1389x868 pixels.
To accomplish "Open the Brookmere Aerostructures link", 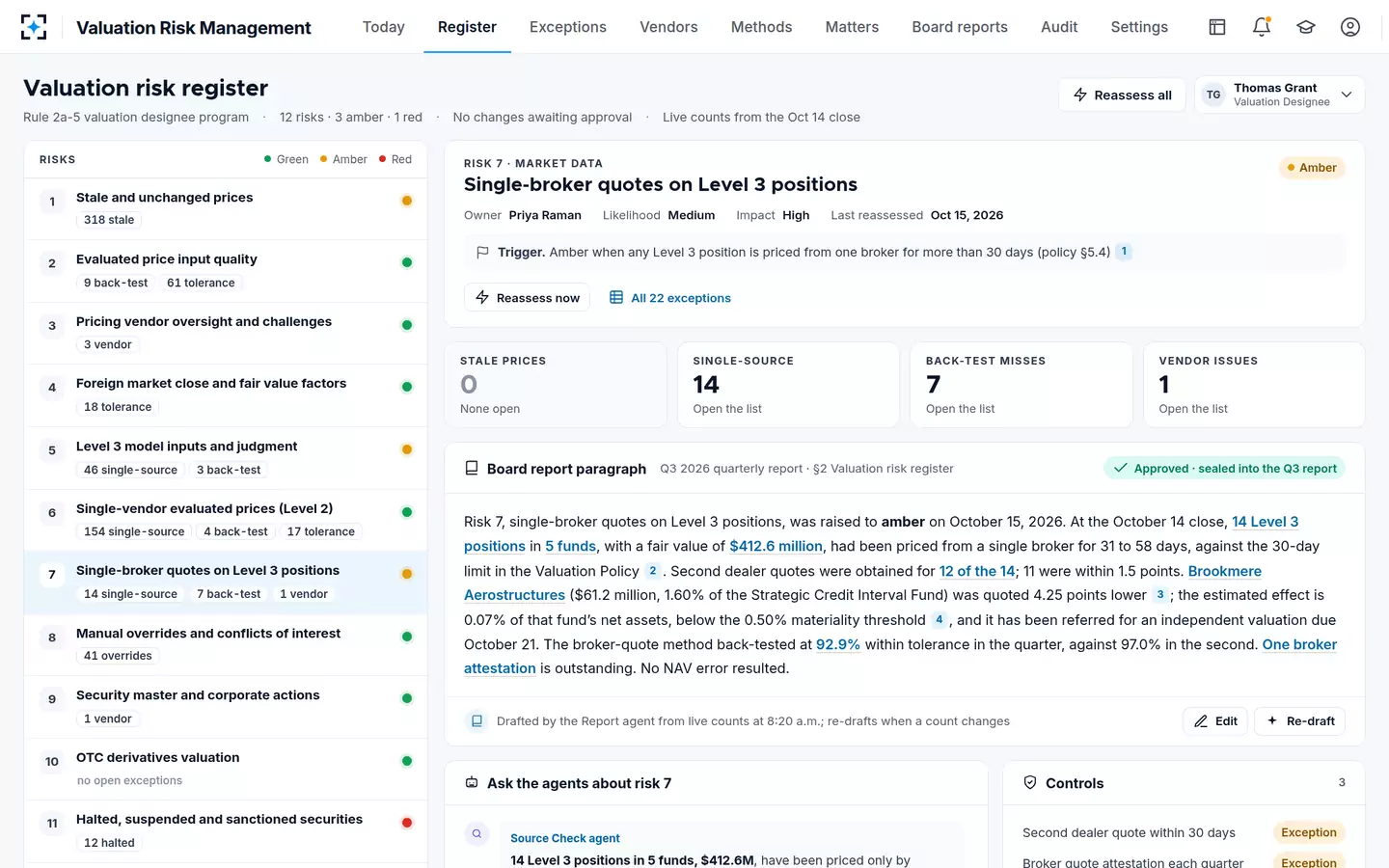I will pos(1225,571).
